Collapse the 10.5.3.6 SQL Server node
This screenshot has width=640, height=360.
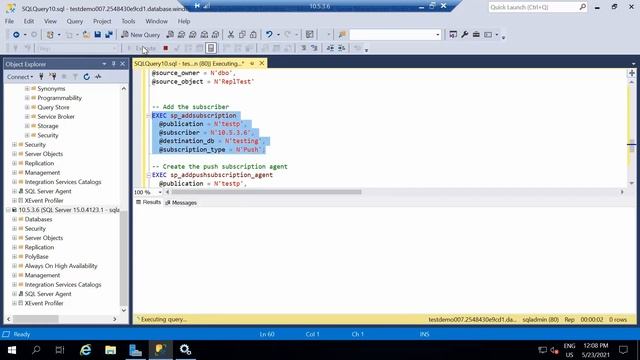(x=8, y=210)
